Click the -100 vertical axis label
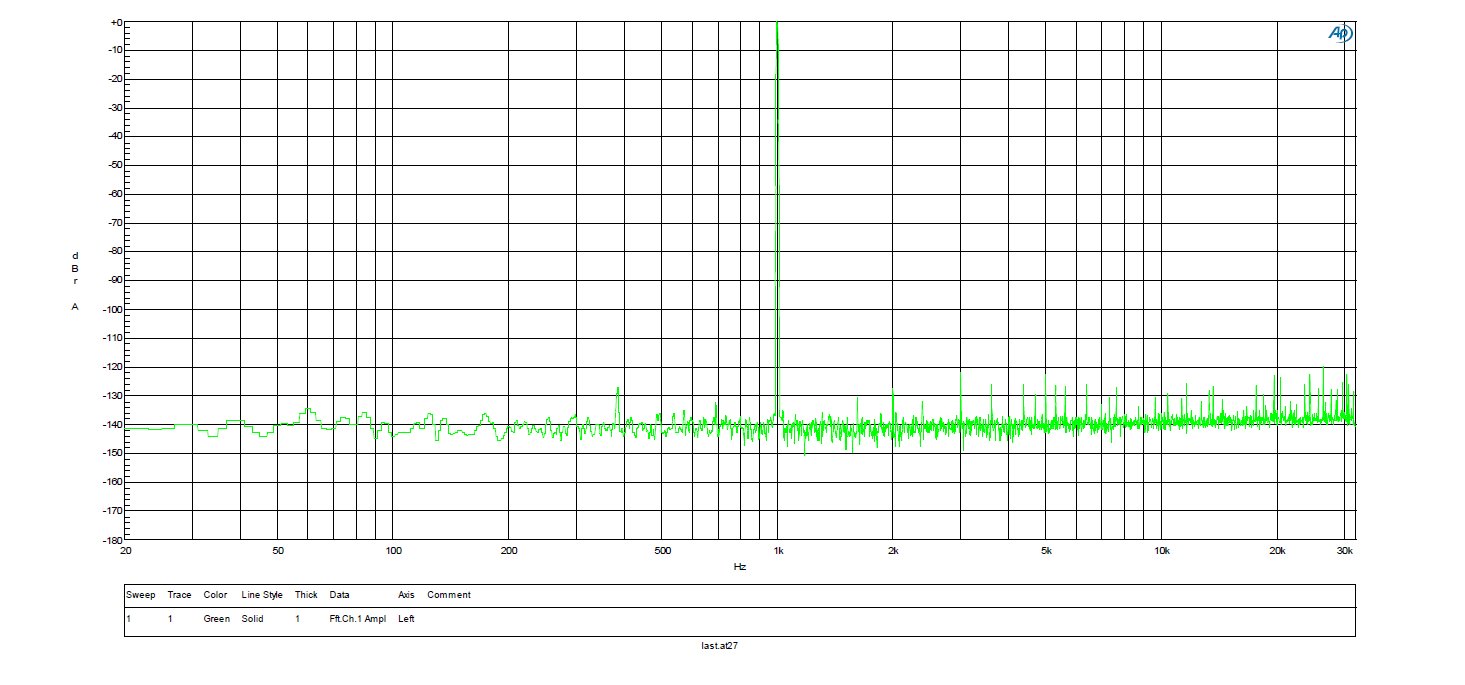This screenshot has height=685, width=1465. 112,309
